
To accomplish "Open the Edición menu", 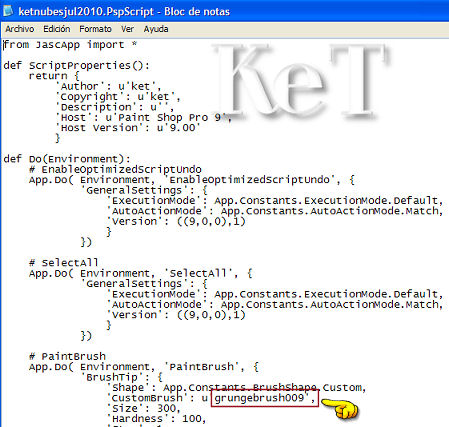I will [x=57, y=29].
